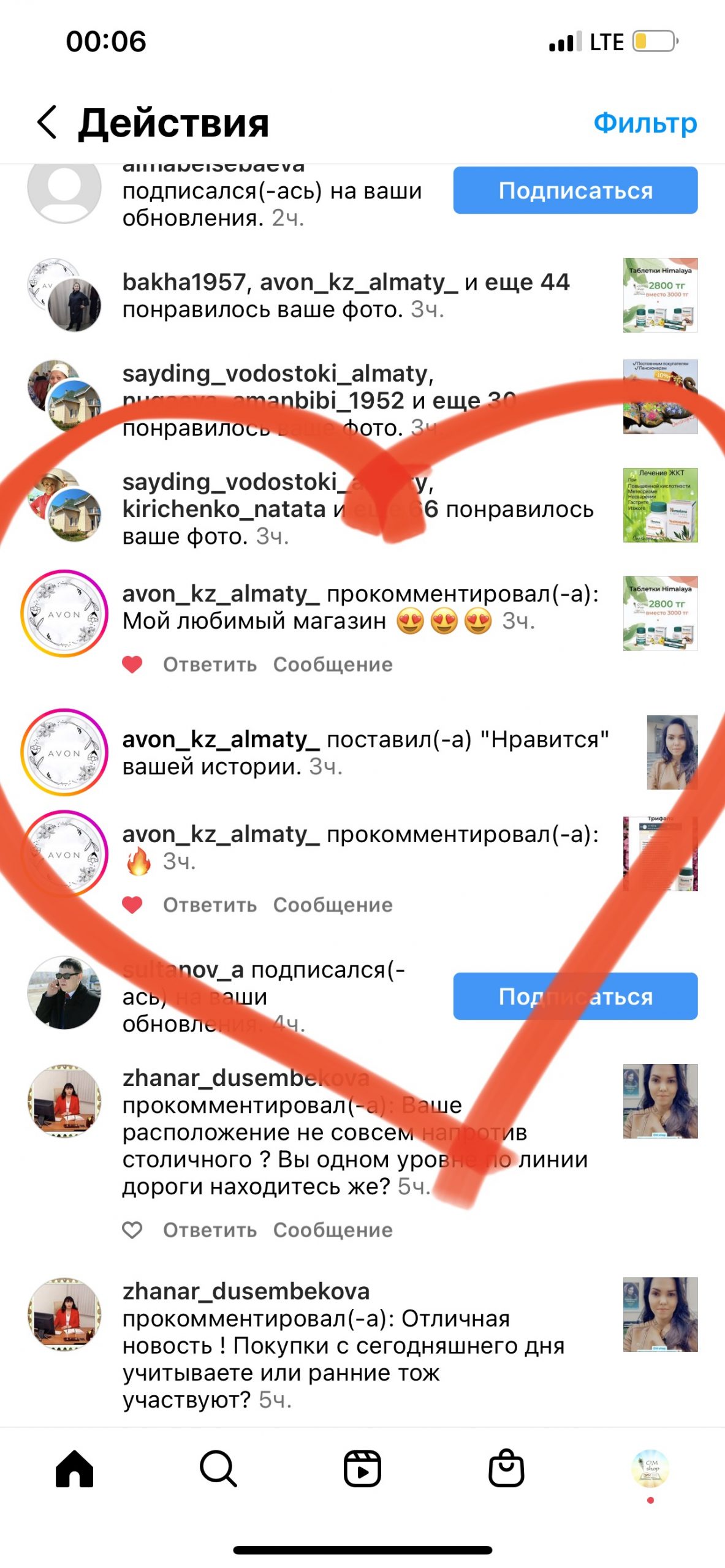Viewport: 725px width, 1568px height.
Task: Unlike the 'Мой любимый магазин' comment heart
Action: click(132, 665)
